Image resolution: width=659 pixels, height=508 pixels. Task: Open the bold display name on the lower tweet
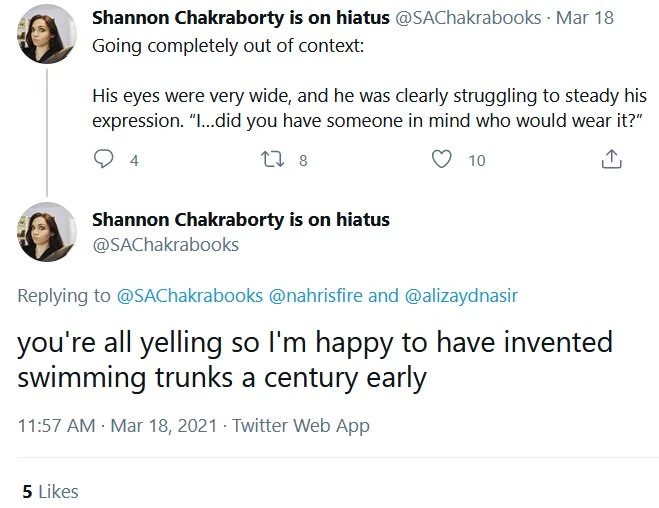[240, 219]
